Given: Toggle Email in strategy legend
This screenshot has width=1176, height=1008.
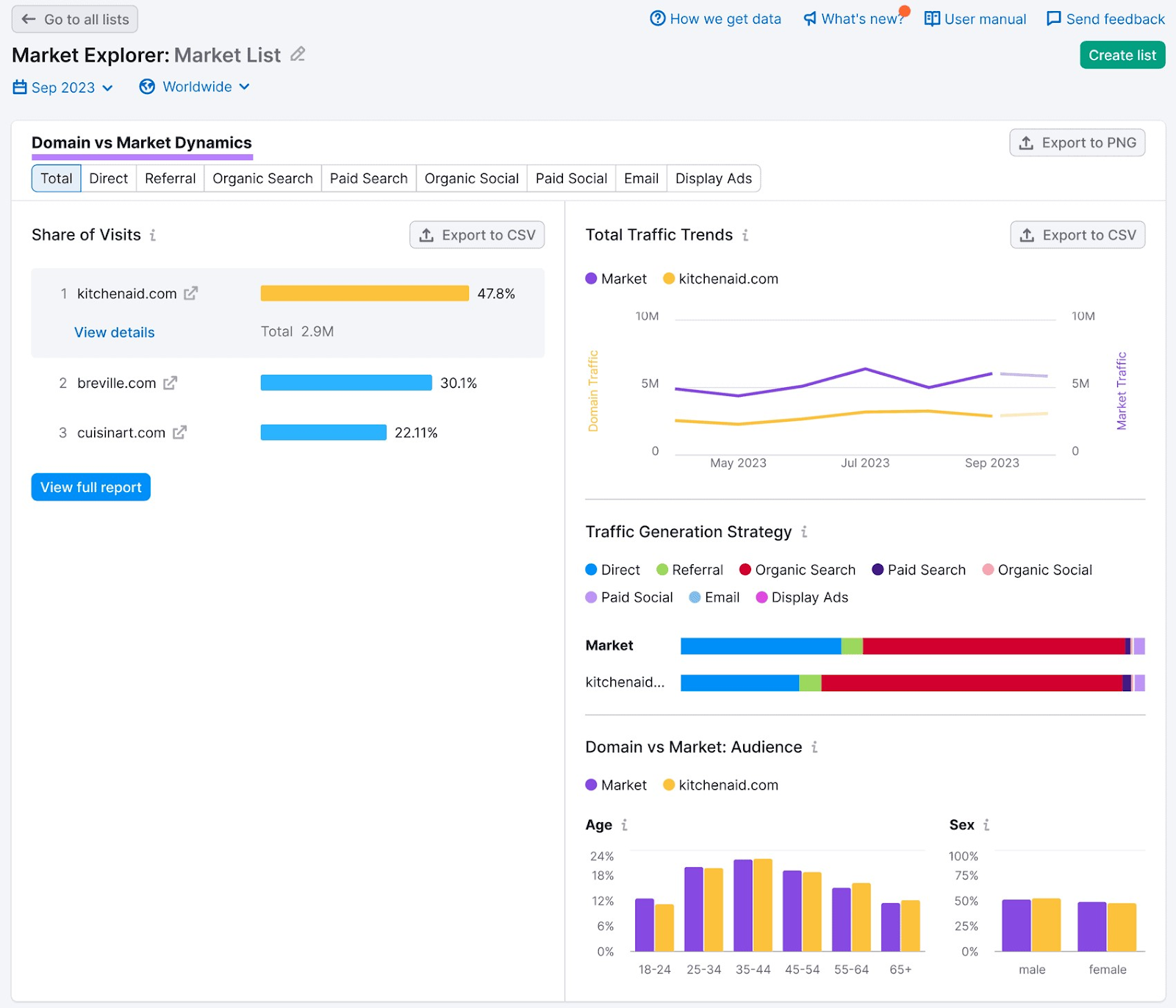Looking at the screenshot, I should (x=714, y=597).
